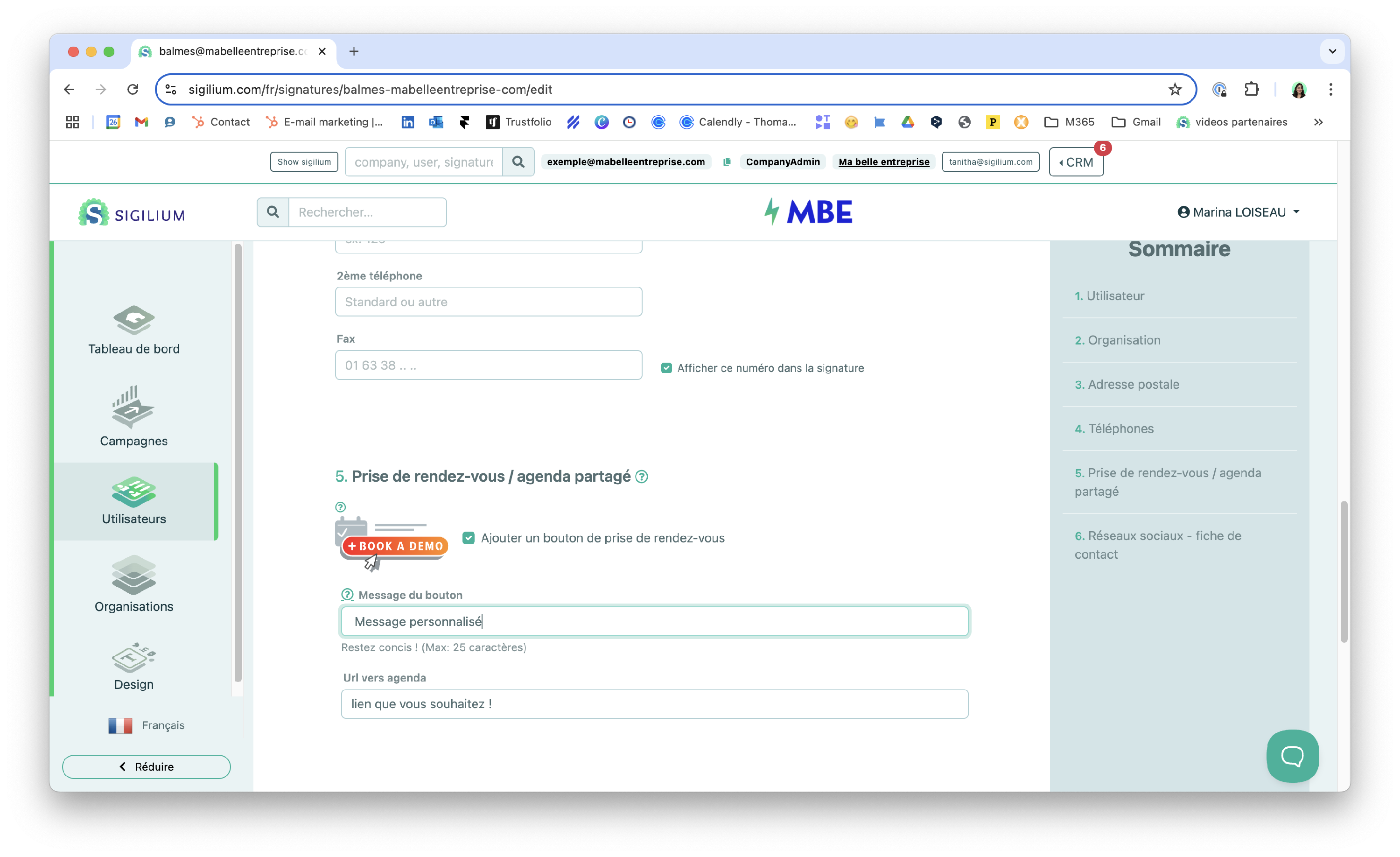Viewport: 1400px width, 857px height.
Task: Open the Campagnes sidebar icon
Action: pos(133,407)
